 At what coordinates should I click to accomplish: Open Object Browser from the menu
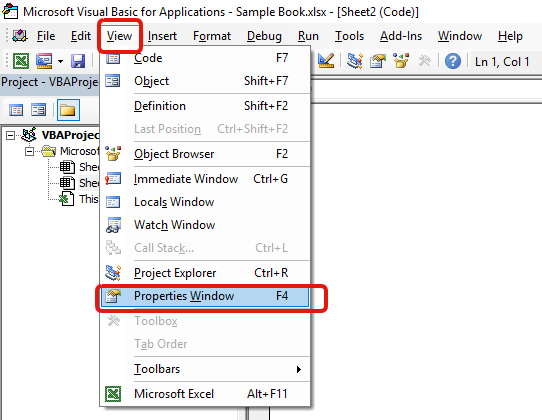(x=205, y=154)
